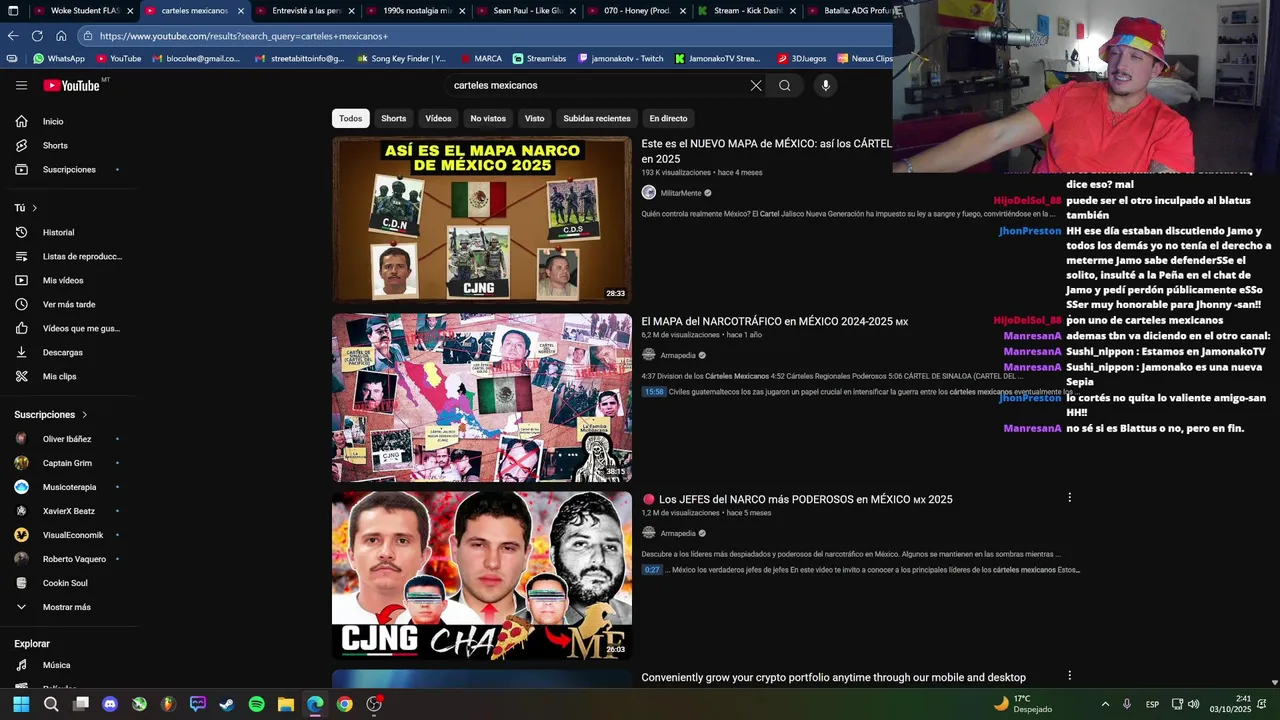
Task: Expand the Tú section
Action: point(26,208)
